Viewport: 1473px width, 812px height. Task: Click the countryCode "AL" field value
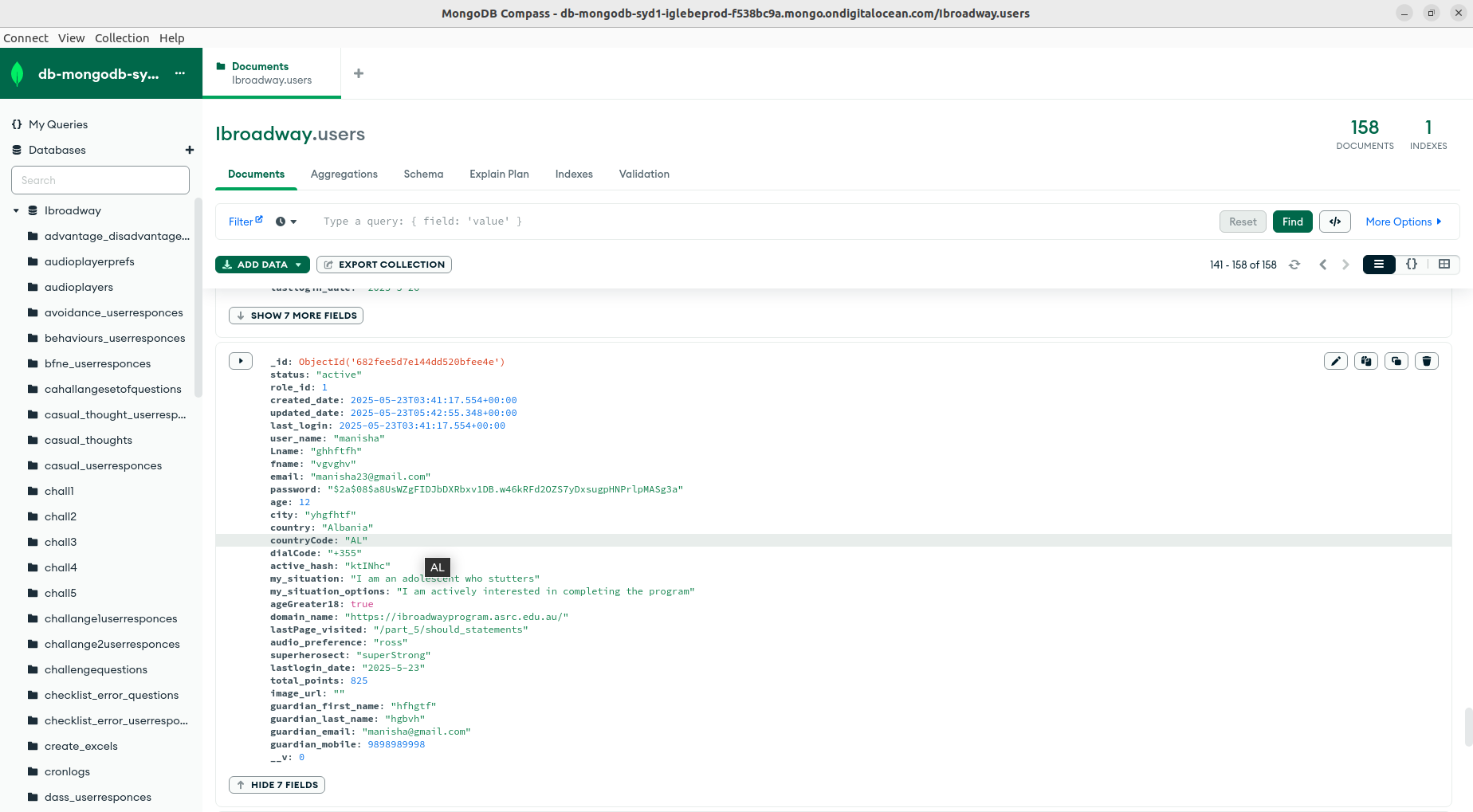355,540
